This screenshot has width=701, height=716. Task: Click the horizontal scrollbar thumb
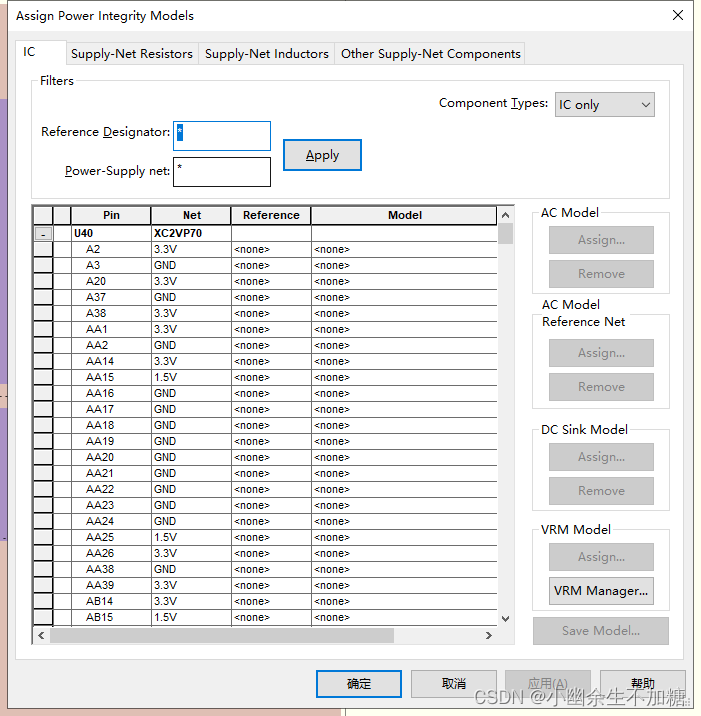click(x=222, y=635)
